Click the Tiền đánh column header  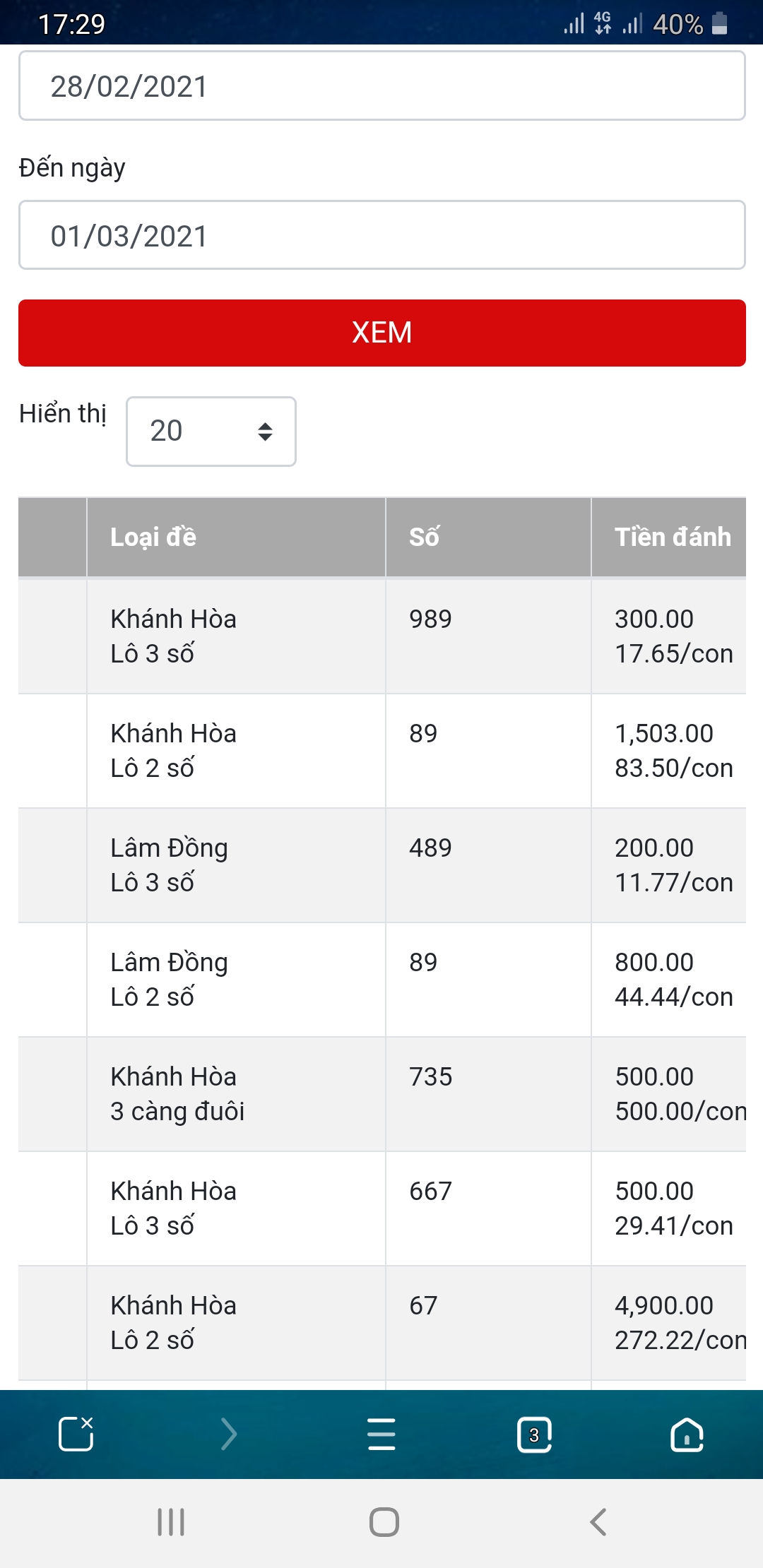pyautogui.click(x=671, y=537)
